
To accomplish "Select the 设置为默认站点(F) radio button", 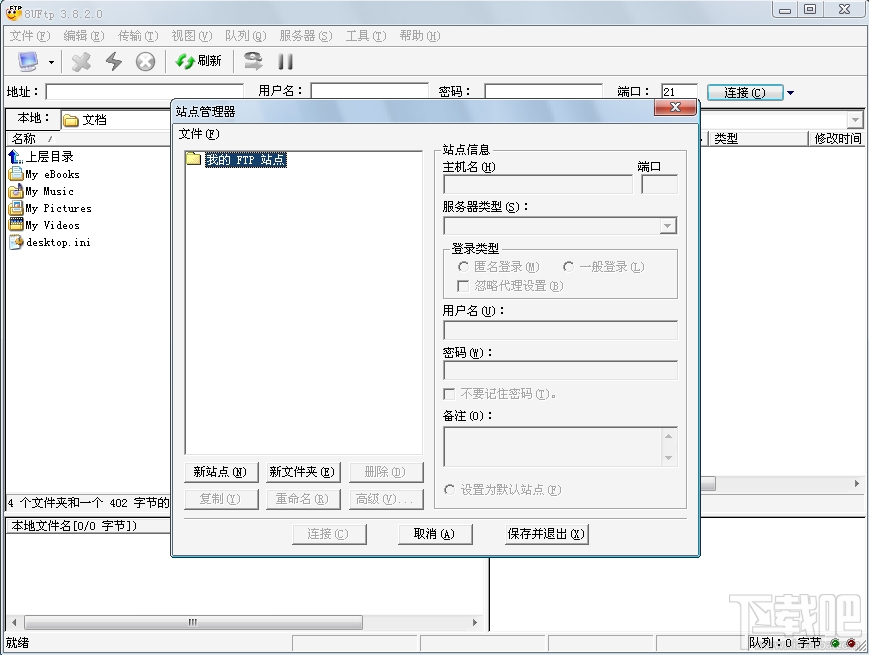I will pyautogui.click(x=449, y=490).
